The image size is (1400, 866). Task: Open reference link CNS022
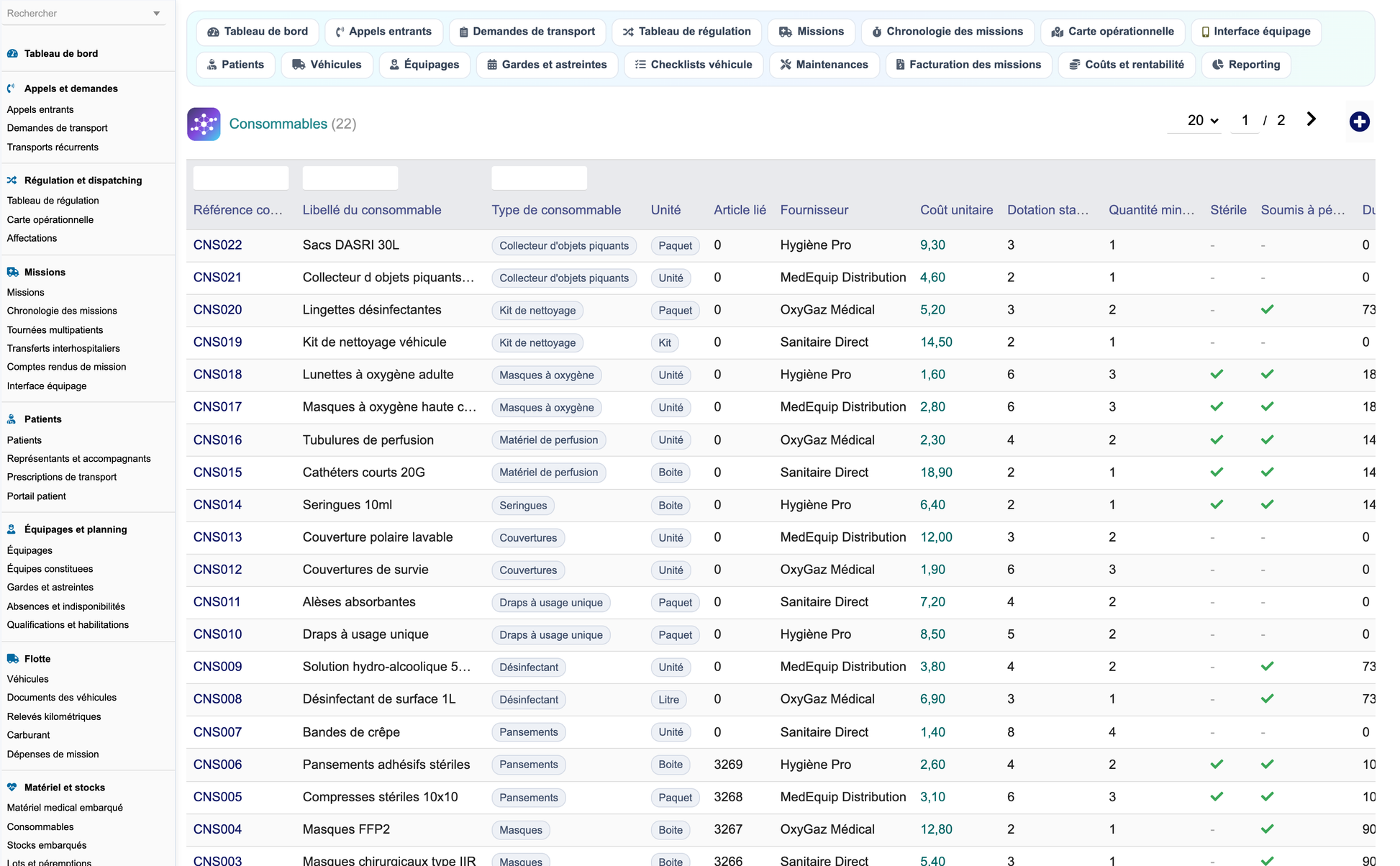point(217,245)
